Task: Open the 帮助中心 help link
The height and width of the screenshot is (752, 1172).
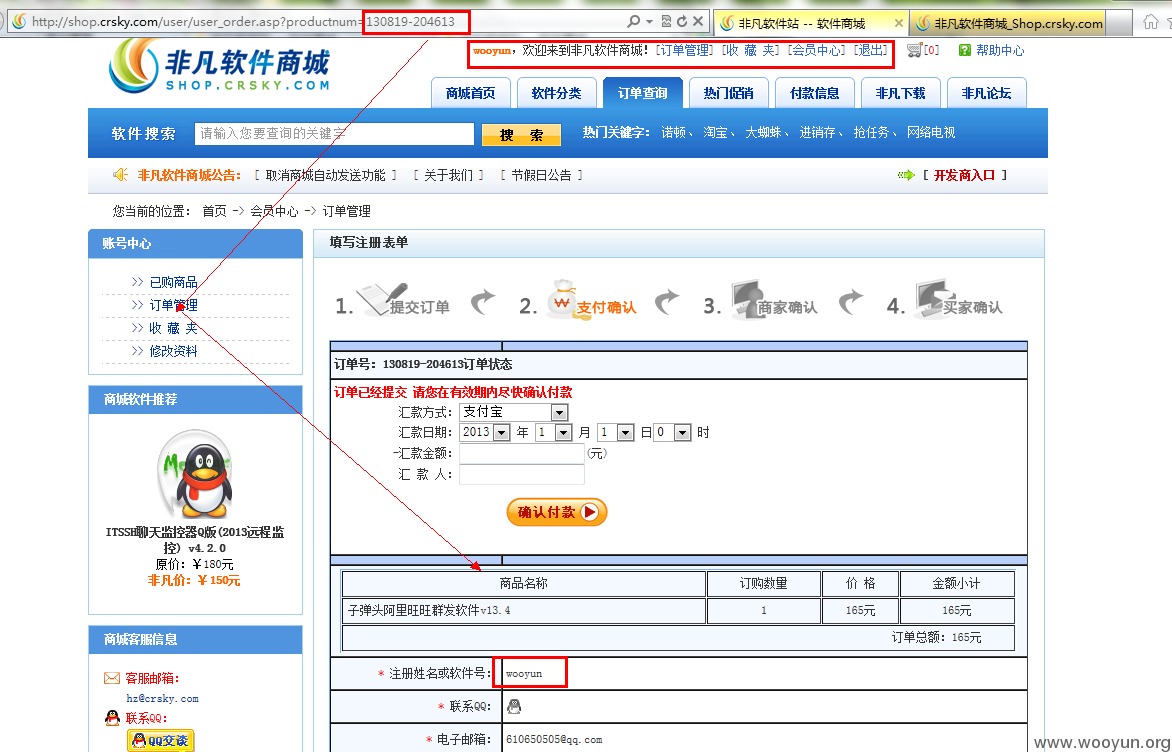Action: (x=999, y=50)
